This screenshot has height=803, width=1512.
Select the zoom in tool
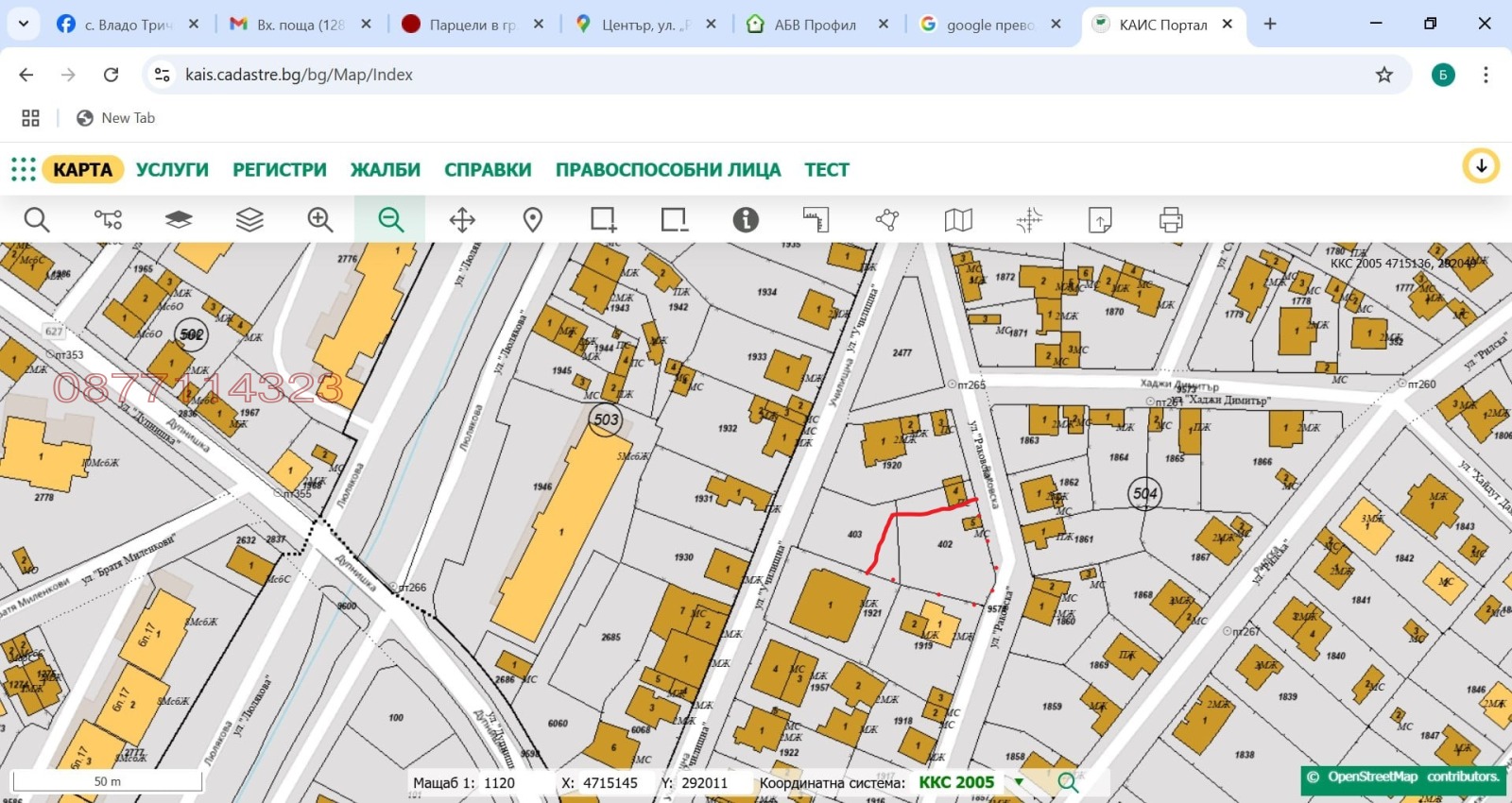pos(320,220)
